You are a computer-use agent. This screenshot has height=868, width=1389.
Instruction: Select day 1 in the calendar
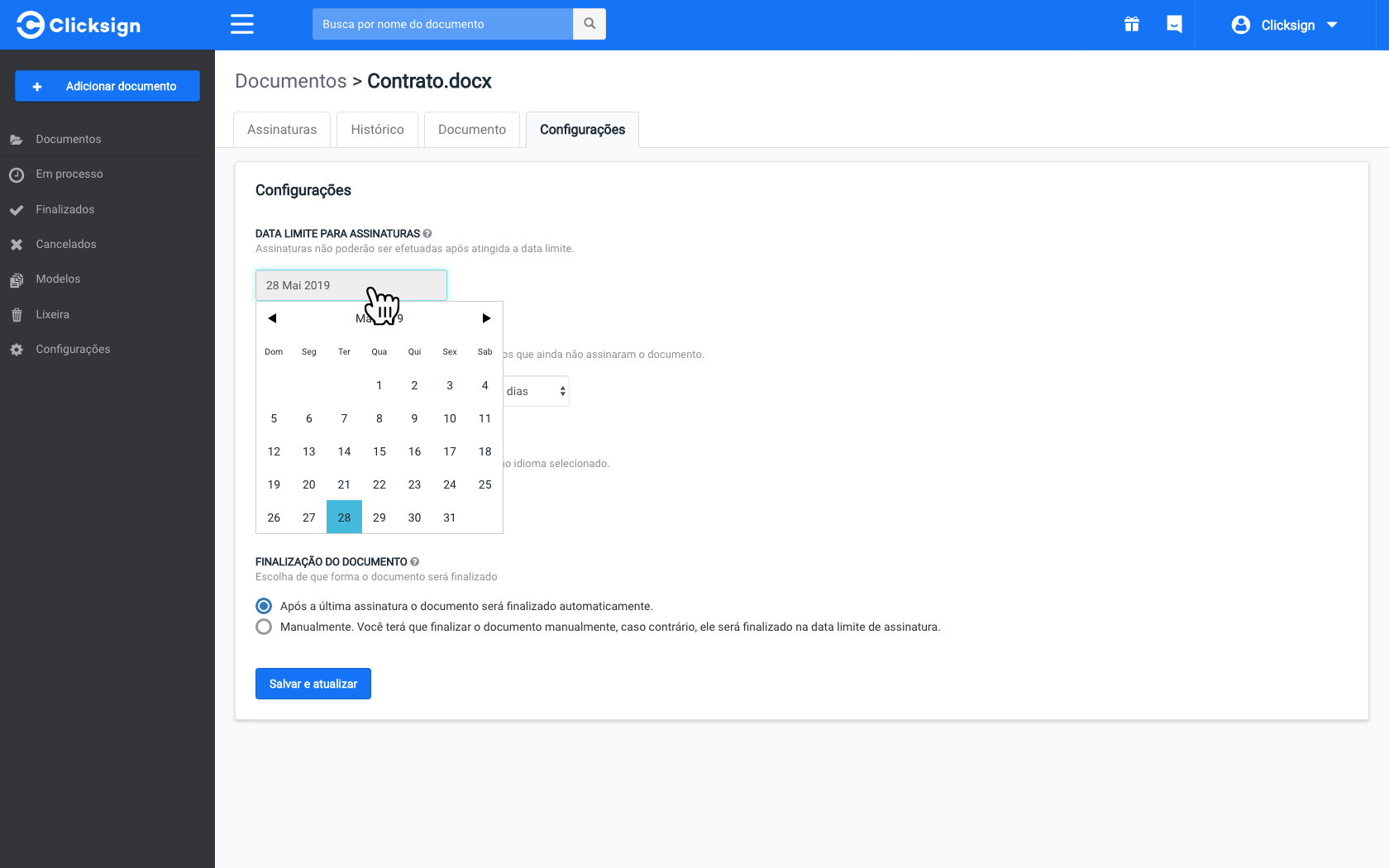pos(379,385)
